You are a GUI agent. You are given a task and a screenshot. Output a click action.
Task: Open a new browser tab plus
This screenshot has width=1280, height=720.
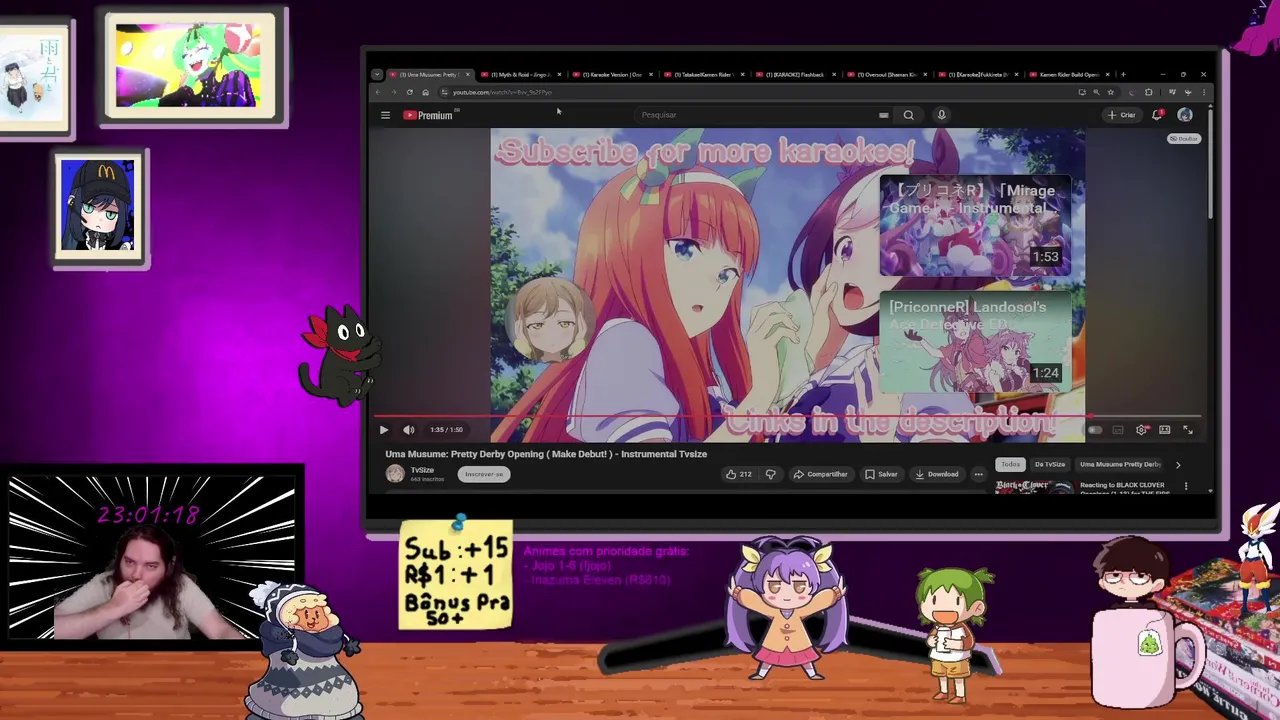tap(1123, 75)
